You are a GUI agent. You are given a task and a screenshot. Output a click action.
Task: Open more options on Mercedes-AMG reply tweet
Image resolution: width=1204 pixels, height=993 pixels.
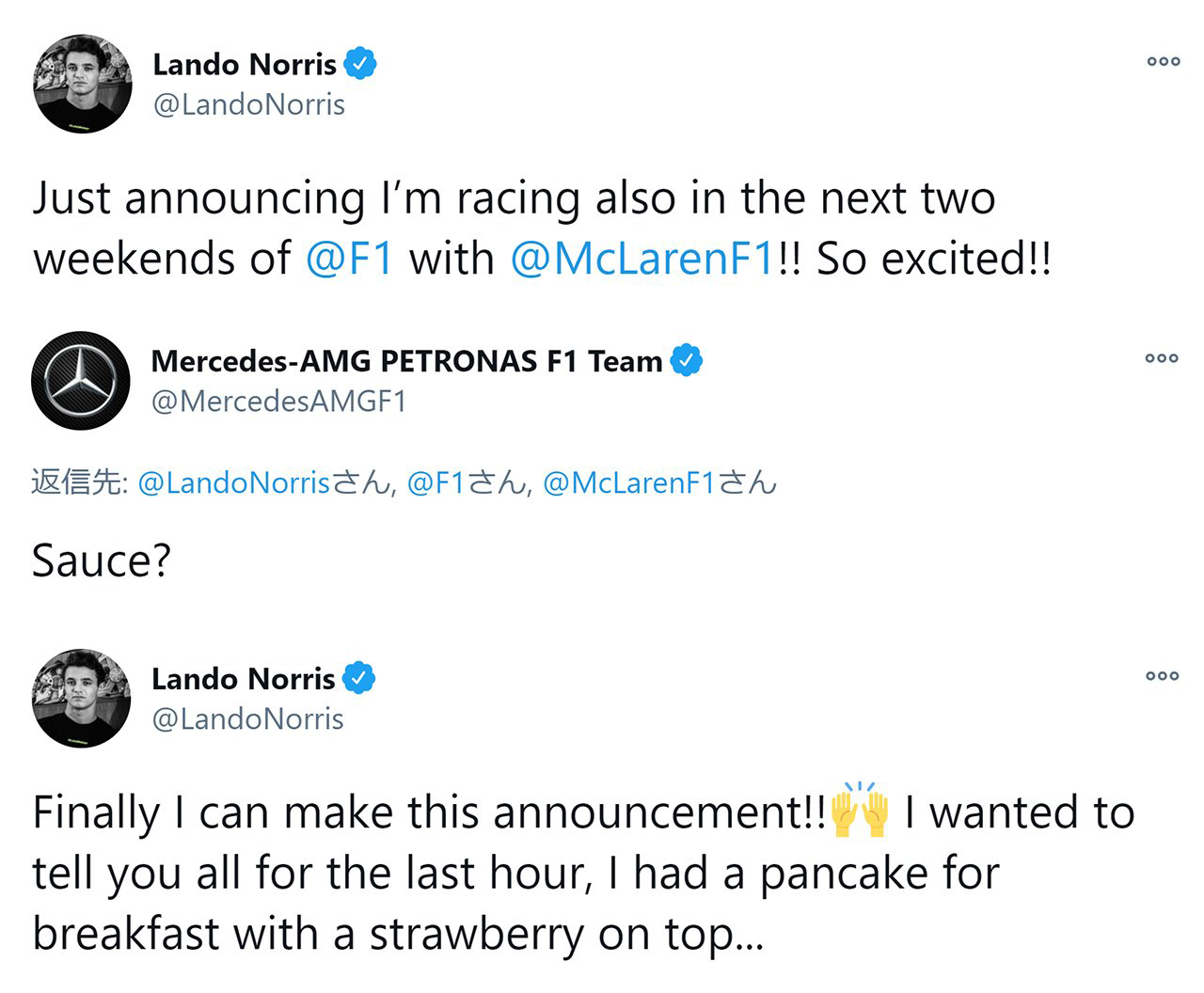[1162, 358]
